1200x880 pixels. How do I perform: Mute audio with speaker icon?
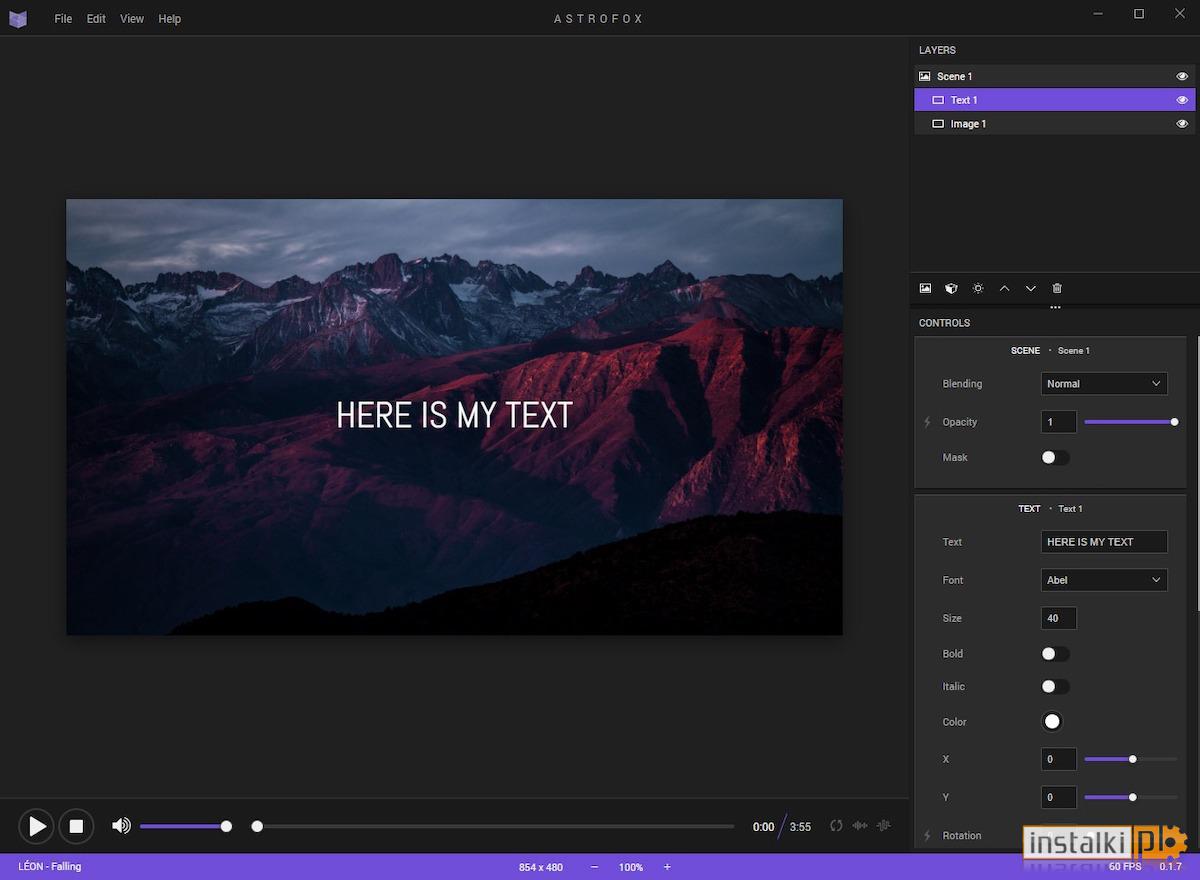click(x=121, y=826)
